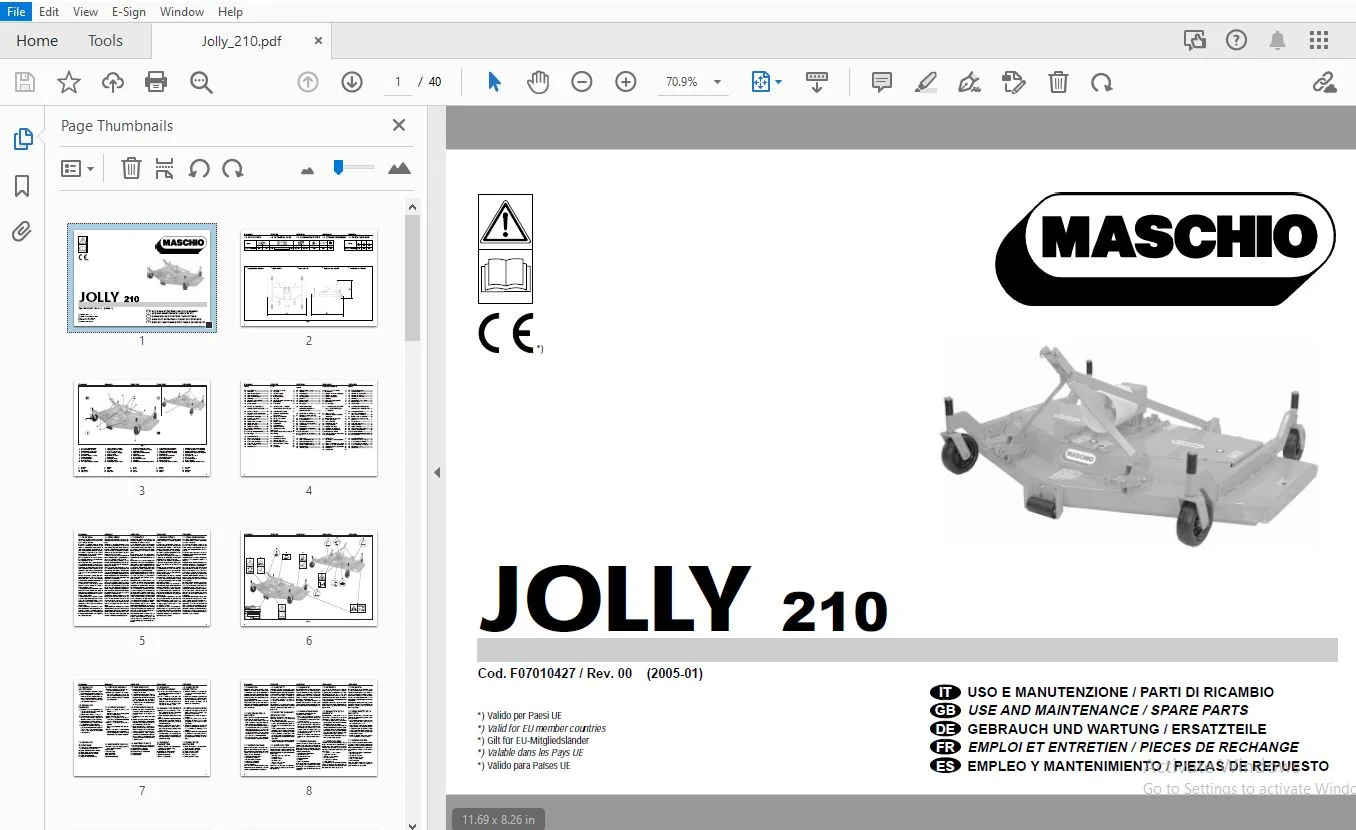Screen dimensions: 1356x830
Task: Select the Jolly_210.pdf document tab
Action: pyautogui.click(x=242, y=41)
